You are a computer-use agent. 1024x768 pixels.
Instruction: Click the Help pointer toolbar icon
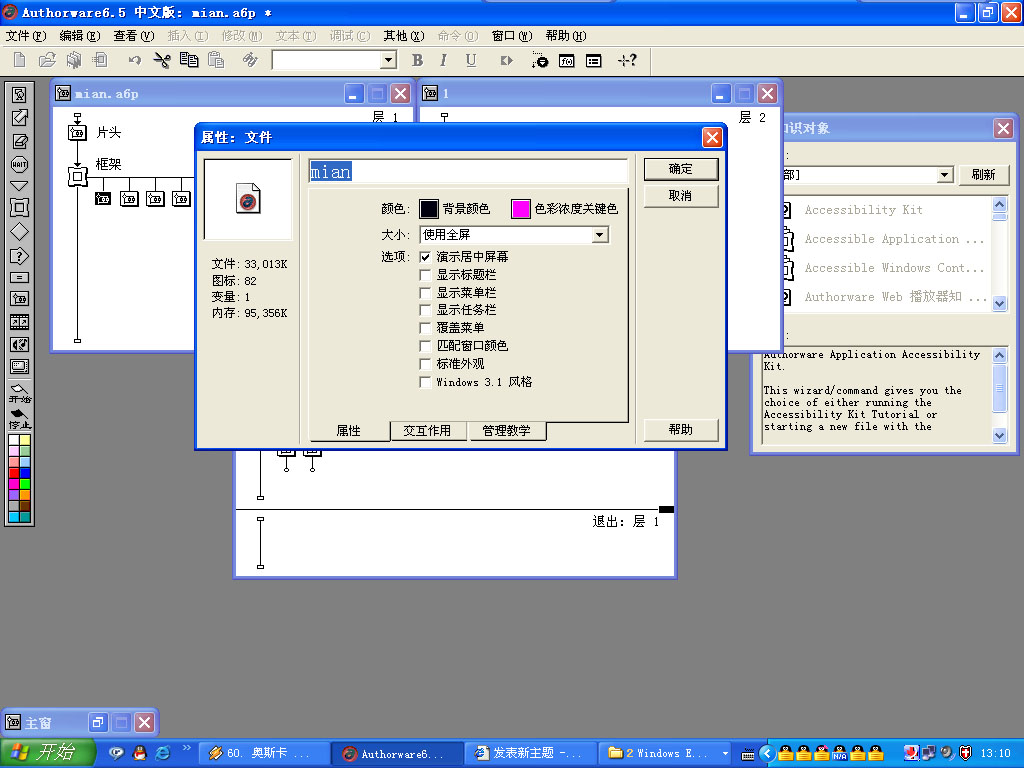pyautogui.click(x=627, y=61)
